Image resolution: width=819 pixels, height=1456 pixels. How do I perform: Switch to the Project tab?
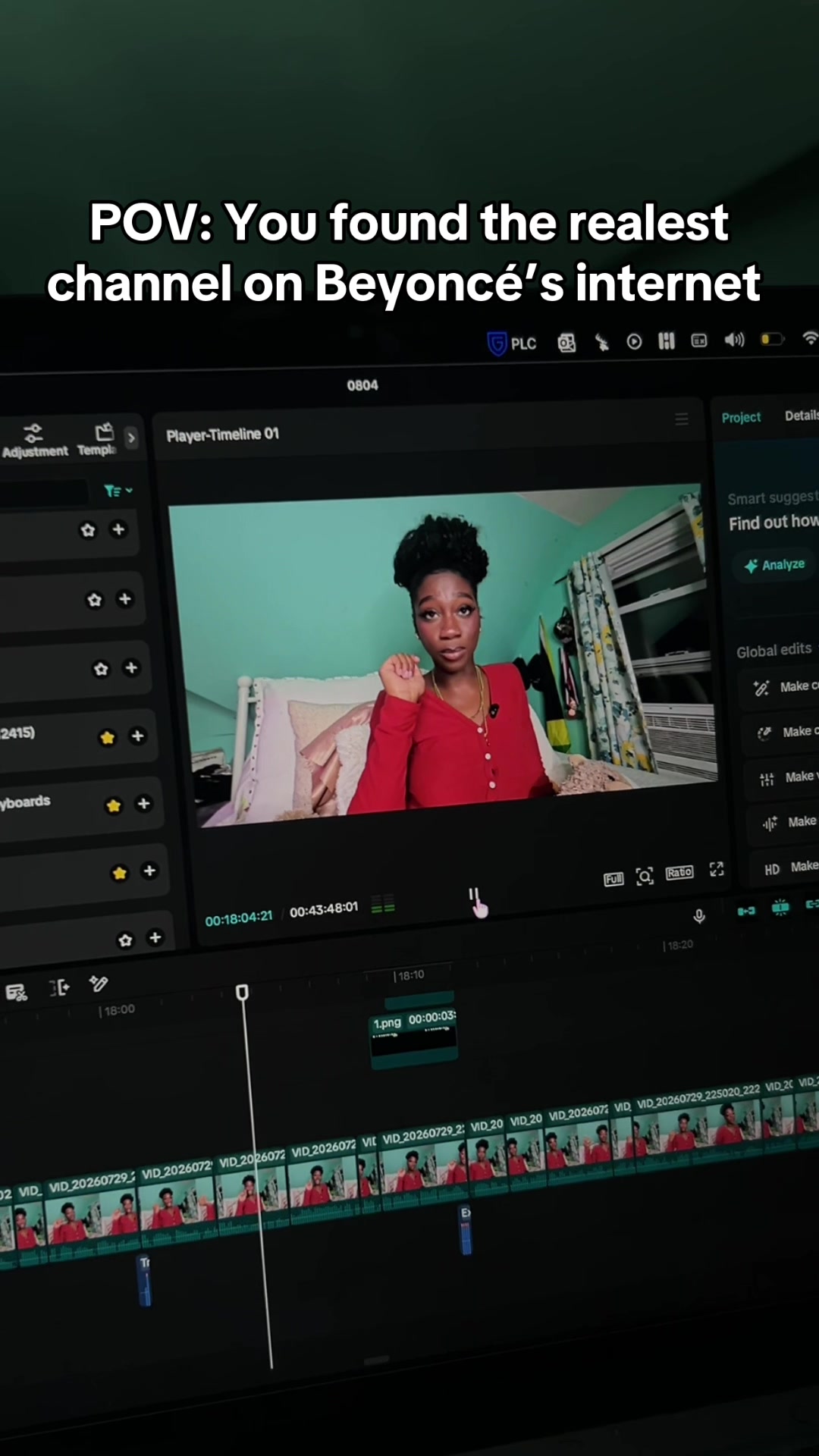[x=741, y=417]
